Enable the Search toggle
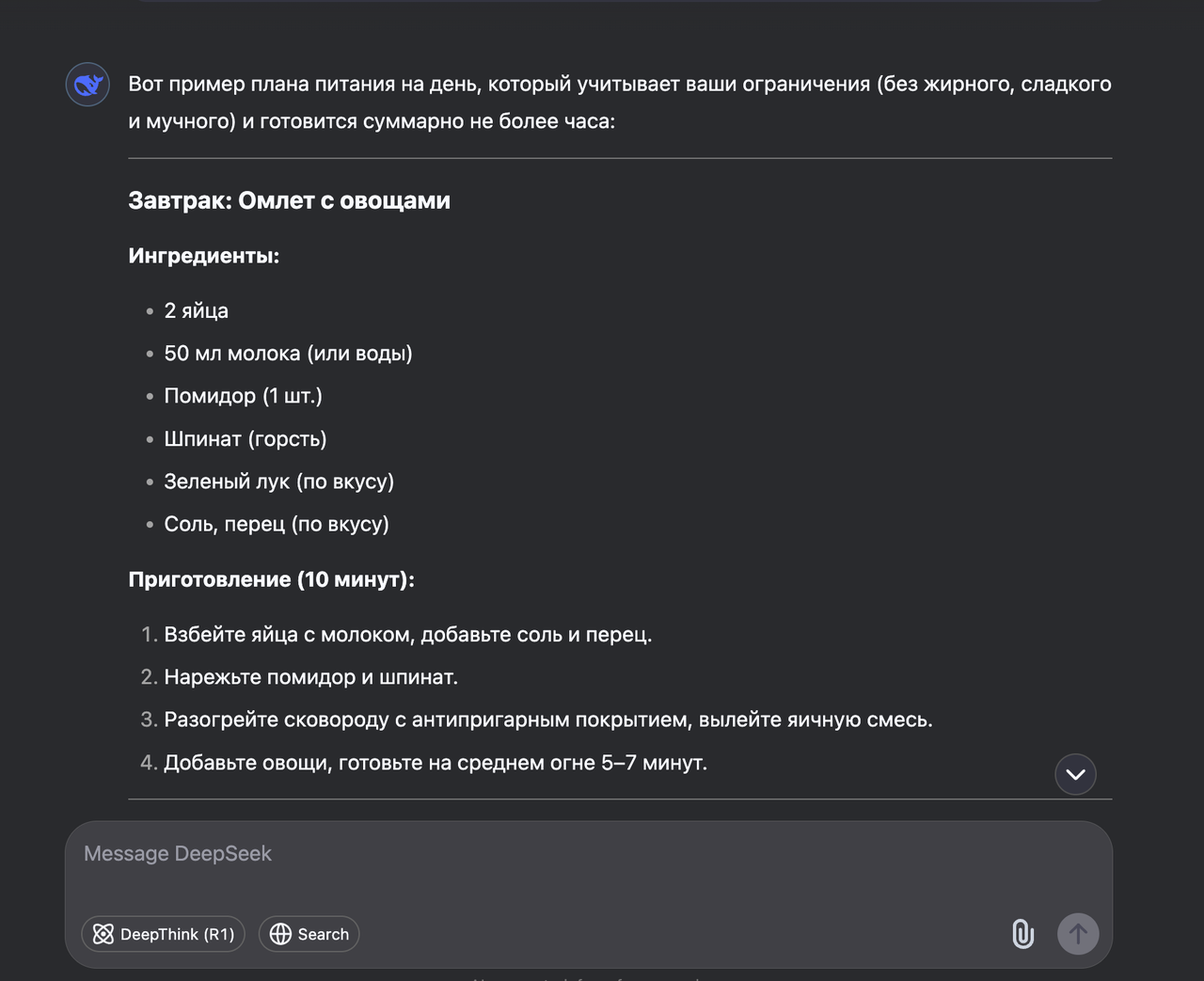 coord(309,934)
